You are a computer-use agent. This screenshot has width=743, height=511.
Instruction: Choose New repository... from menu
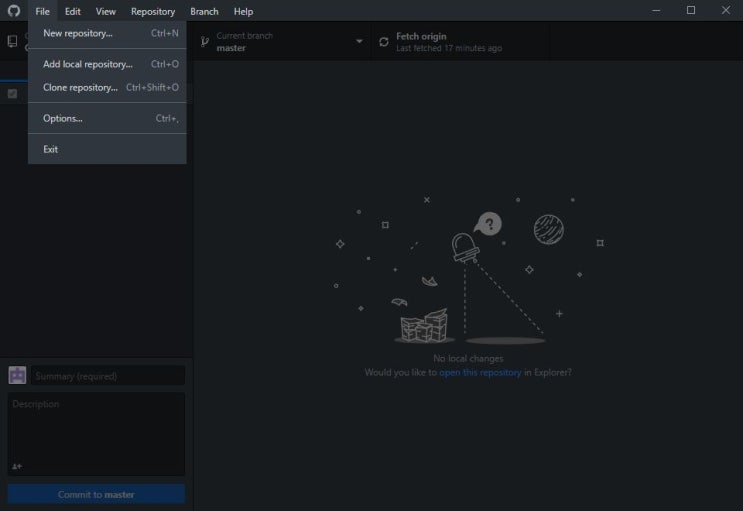click(x=108, y=33)
